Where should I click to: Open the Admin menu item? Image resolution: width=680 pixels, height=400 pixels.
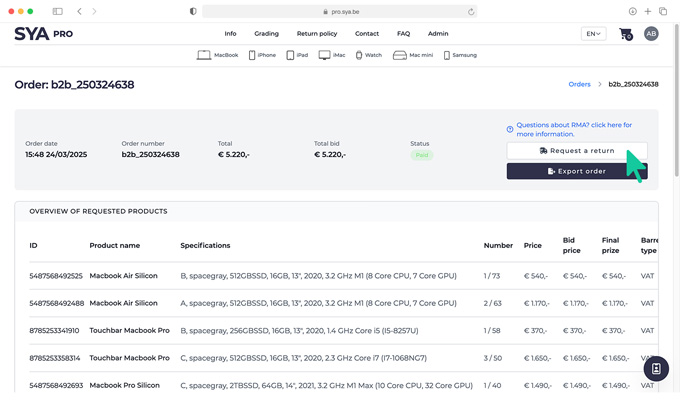coord(438,33)
